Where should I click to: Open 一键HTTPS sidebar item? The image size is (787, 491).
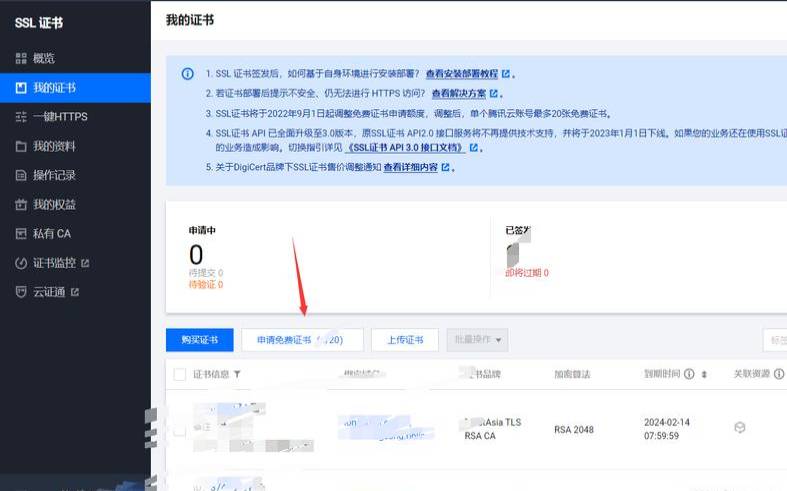coord(75,117)
